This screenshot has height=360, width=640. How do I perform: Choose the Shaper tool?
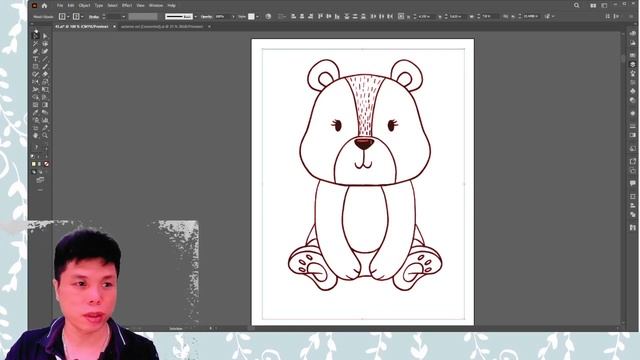pyautogui.click(x=36, y=74)
